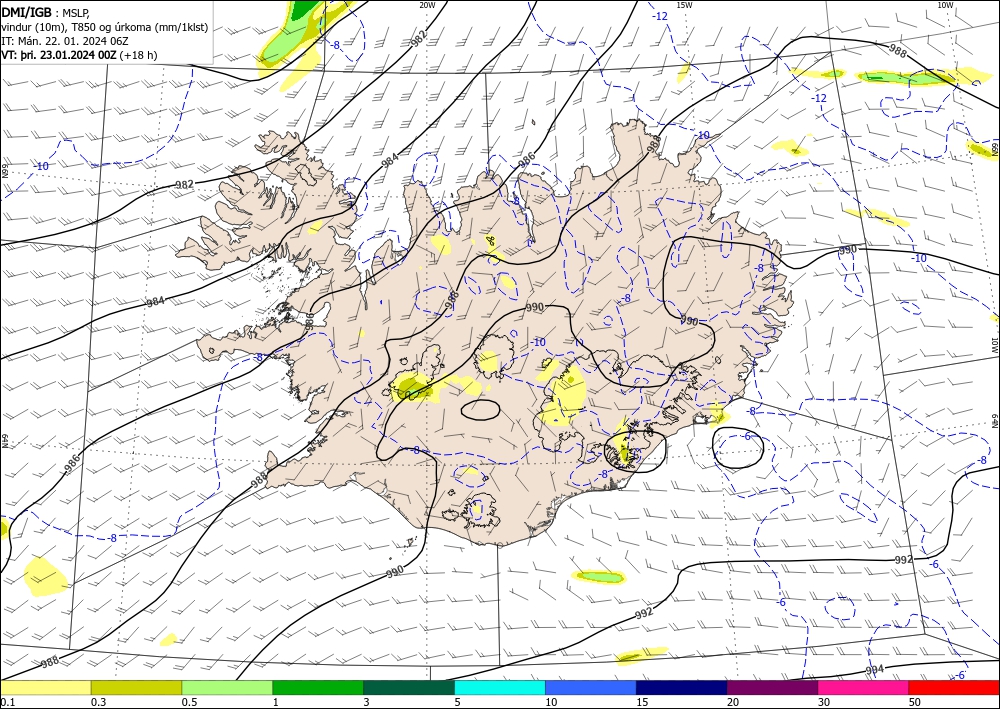The width and height of the screenshot is (1000, 709).
Task: Click the color scale tick label "20"
Action: coord(733,702)
